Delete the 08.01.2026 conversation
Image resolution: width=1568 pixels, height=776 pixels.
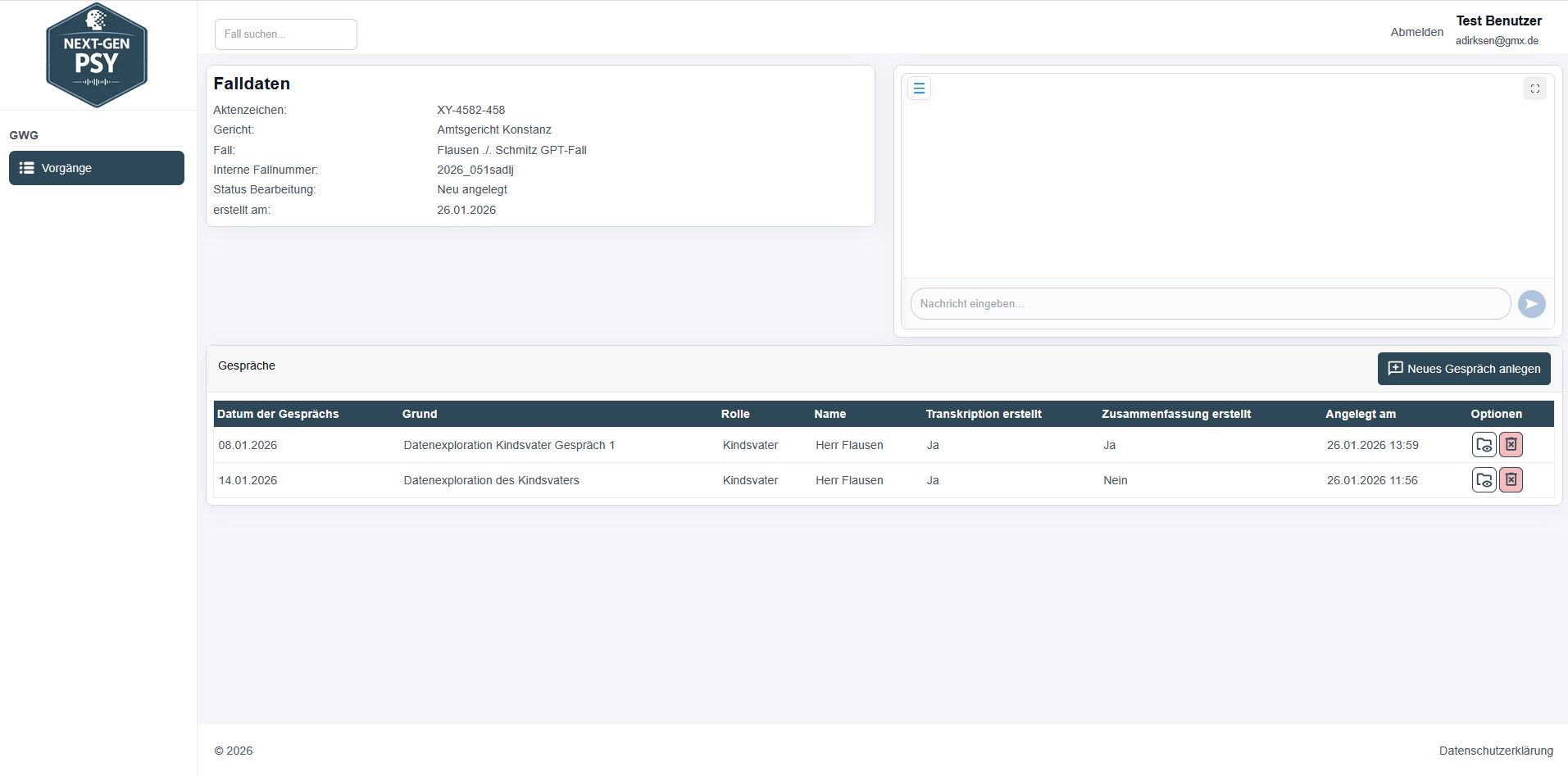pyautogui.click(x=1511, y=445)
